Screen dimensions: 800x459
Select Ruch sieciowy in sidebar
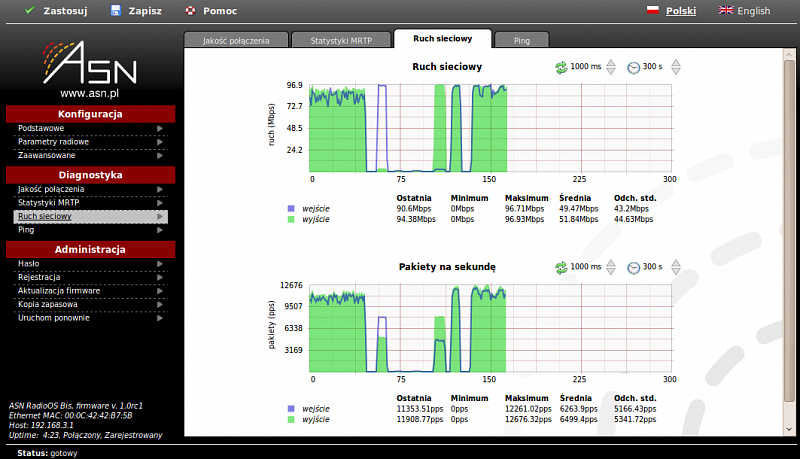pyautogui.click(x=90, y=216)
